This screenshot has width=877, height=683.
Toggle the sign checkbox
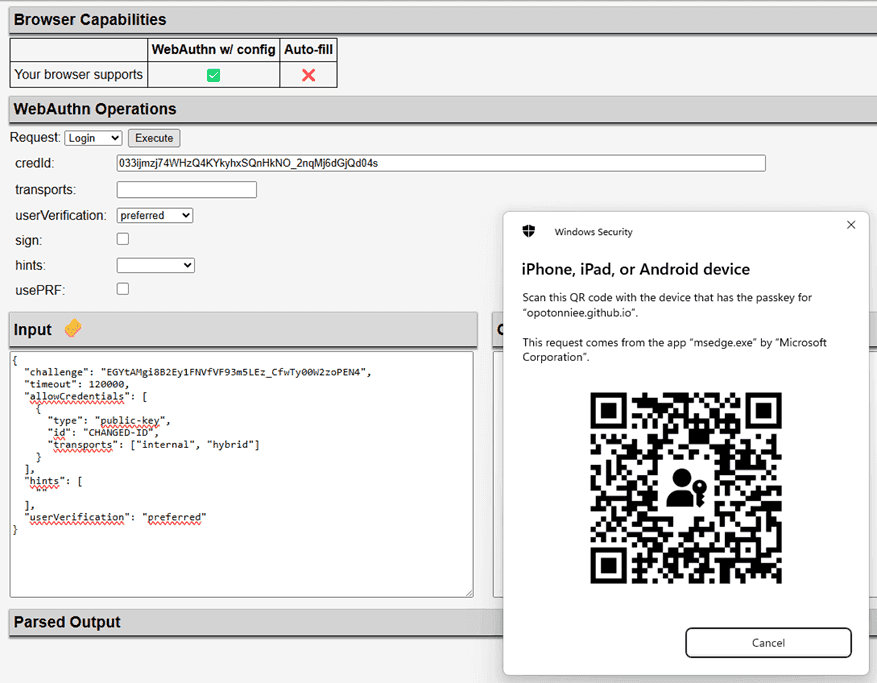(122, 239)
